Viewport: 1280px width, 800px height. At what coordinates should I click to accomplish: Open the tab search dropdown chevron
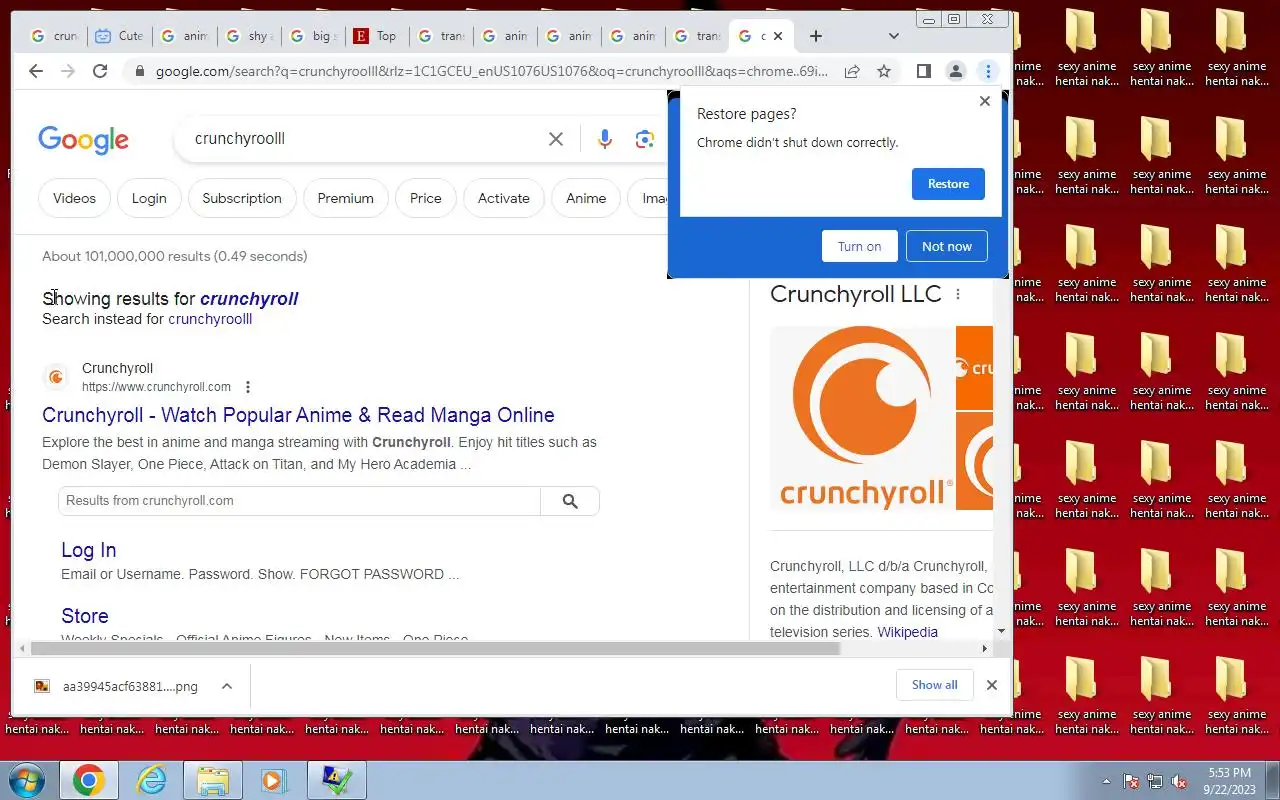894,36
